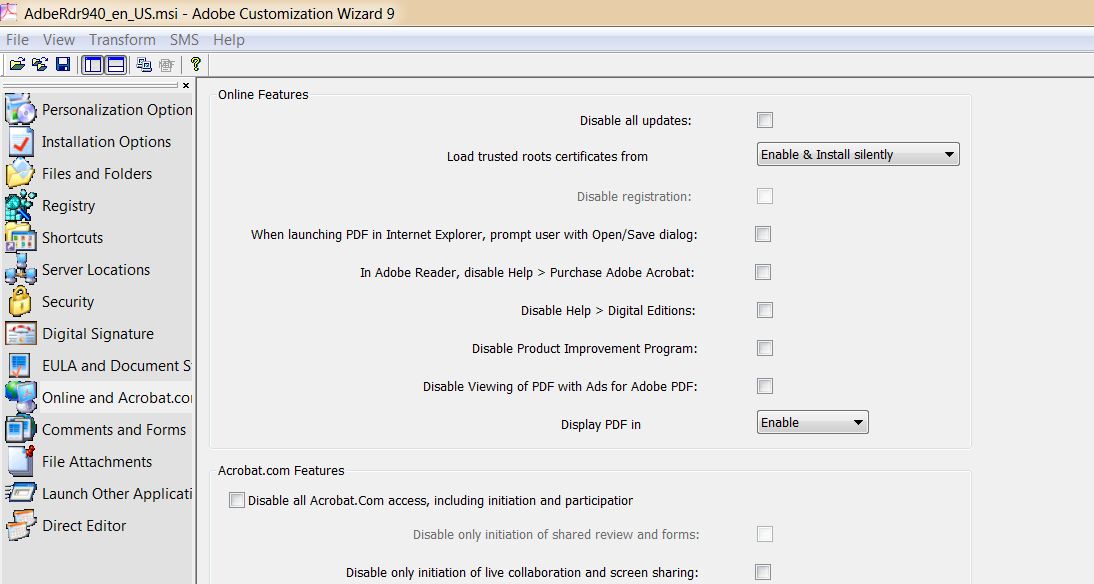Tick Disable Viewing of PDF with Ads
This screenshot has height=584, width=1094.
pyautogui.click(x=765, y=386)
